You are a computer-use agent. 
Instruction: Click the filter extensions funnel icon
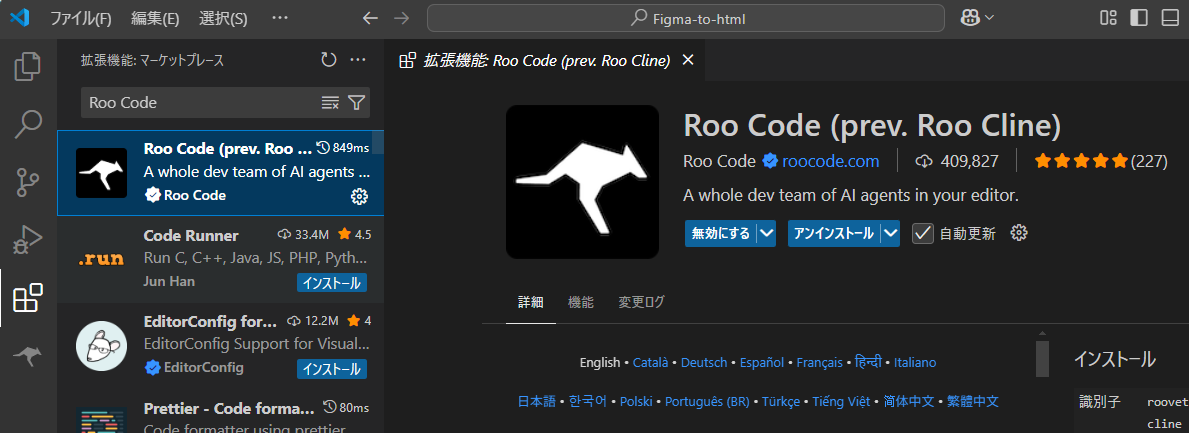click(x=356, y=102)
